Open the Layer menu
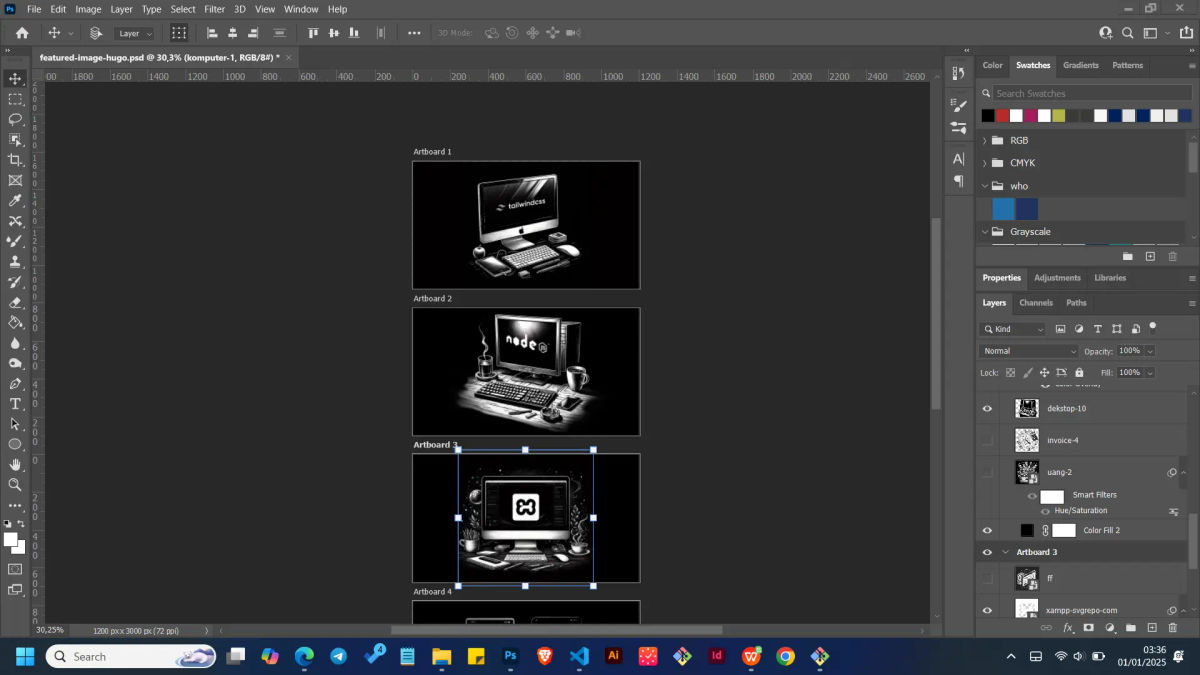 [121, 9]
